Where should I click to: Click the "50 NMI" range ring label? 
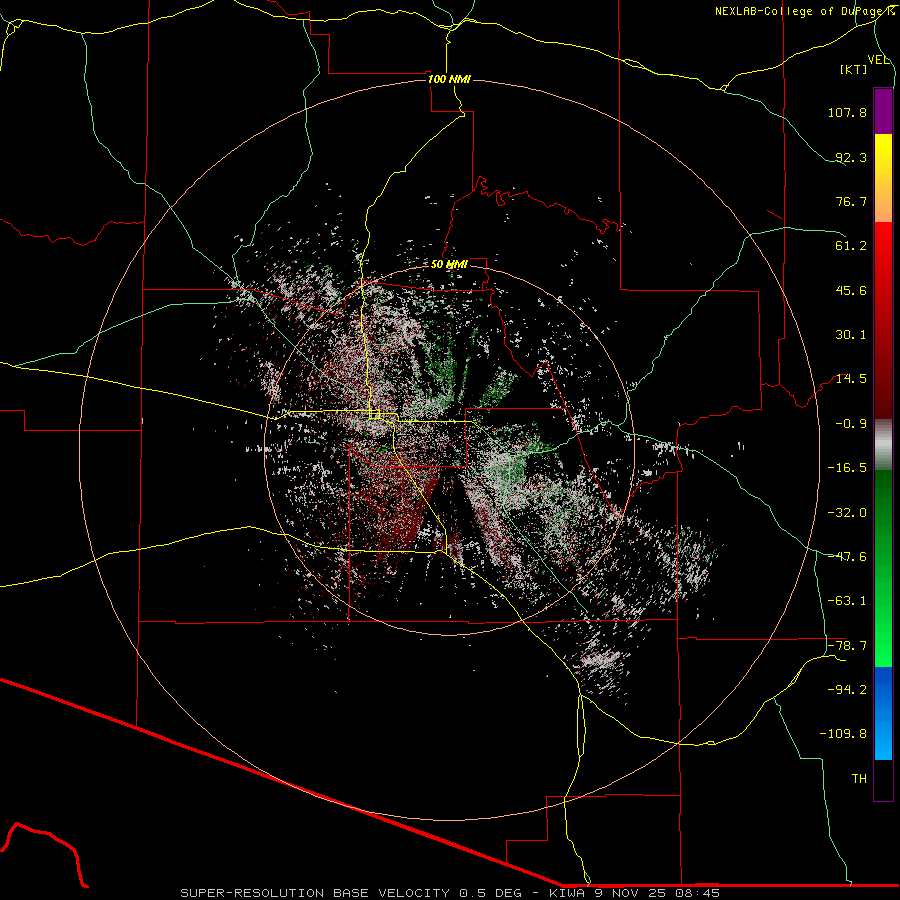point(449,265)
